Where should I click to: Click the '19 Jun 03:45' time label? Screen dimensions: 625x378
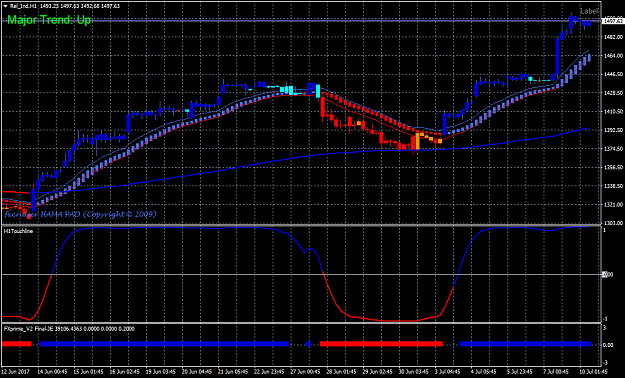(161, 372)
